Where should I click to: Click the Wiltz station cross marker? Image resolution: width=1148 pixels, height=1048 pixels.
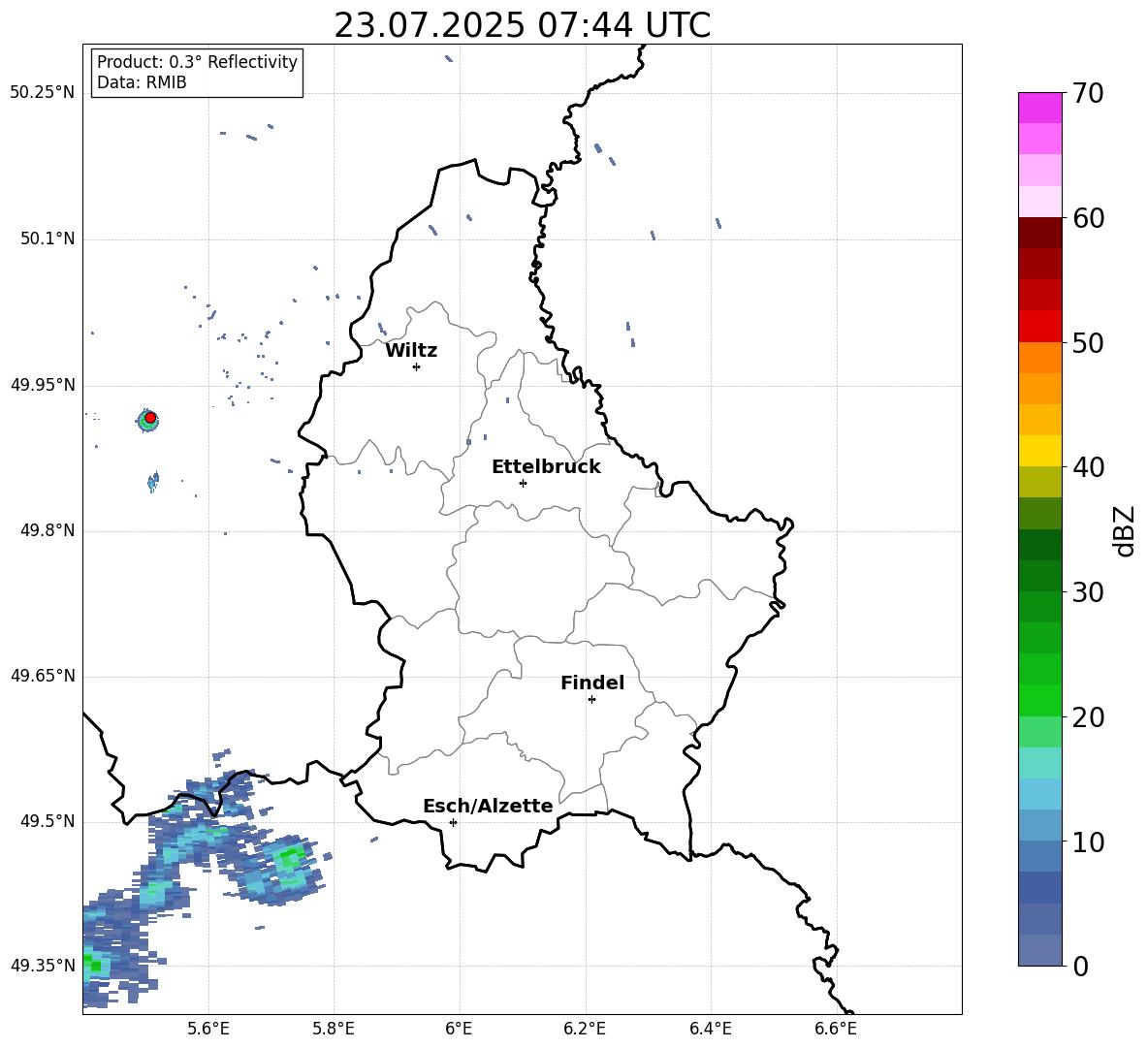click(x=417, y=366)
